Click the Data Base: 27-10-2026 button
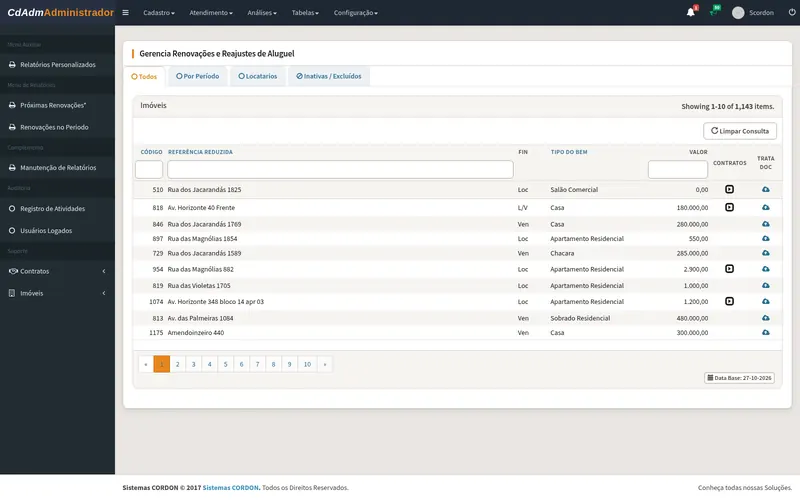The image size is (800, 500). pos(739,378)
